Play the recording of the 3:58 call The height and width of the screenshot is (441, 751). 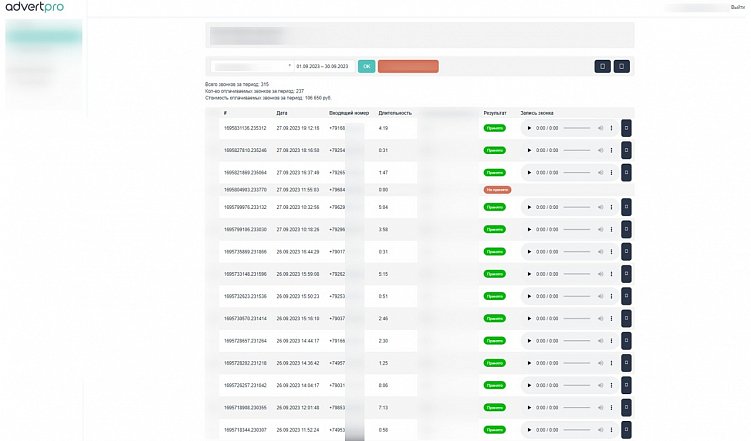[x=529, y=229]
